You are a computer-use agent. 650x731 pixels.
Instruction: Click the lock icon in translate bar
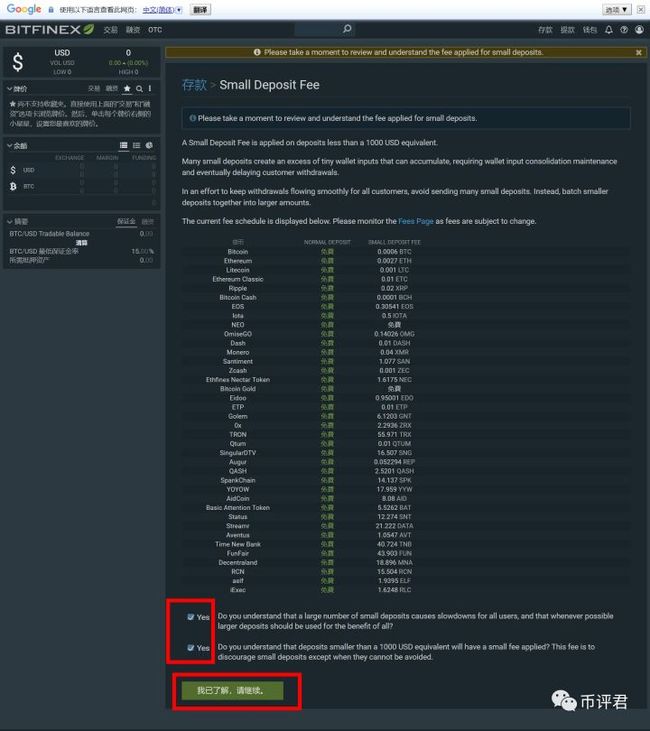click(x=51, y=10)
